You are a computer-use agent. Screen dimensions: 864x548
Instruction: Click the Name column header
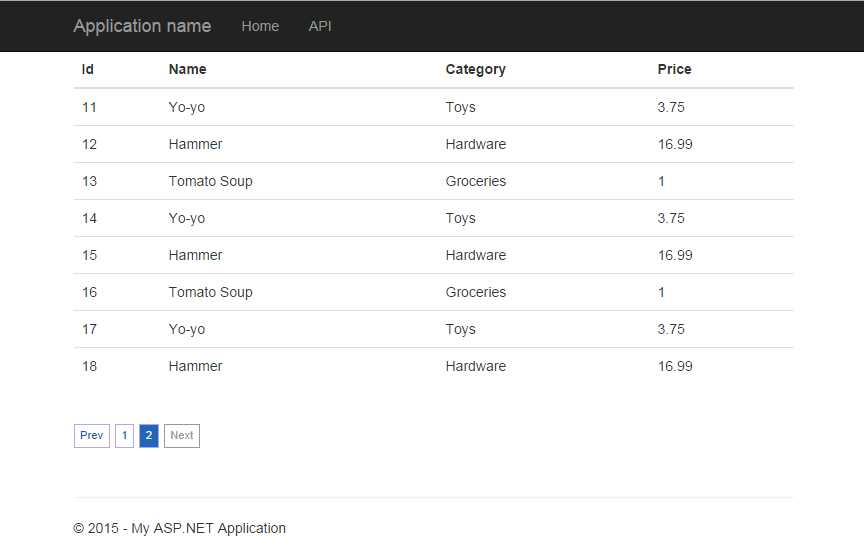(187, 69)
